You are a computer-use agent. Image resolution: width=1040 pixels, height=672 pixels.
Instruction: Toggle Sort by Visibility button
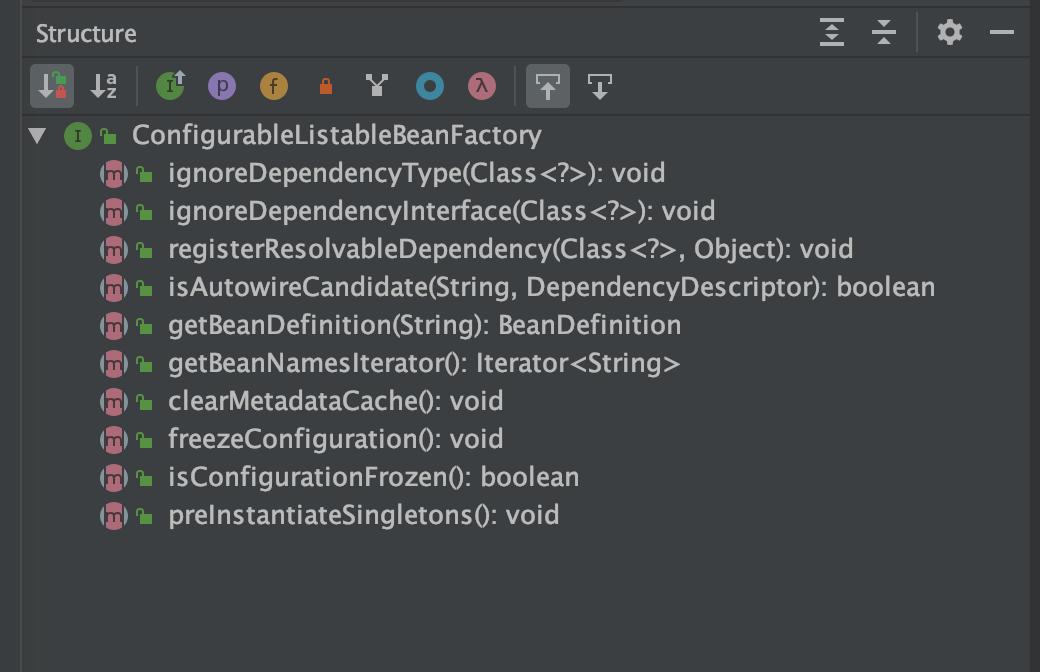tap(51, 87)
